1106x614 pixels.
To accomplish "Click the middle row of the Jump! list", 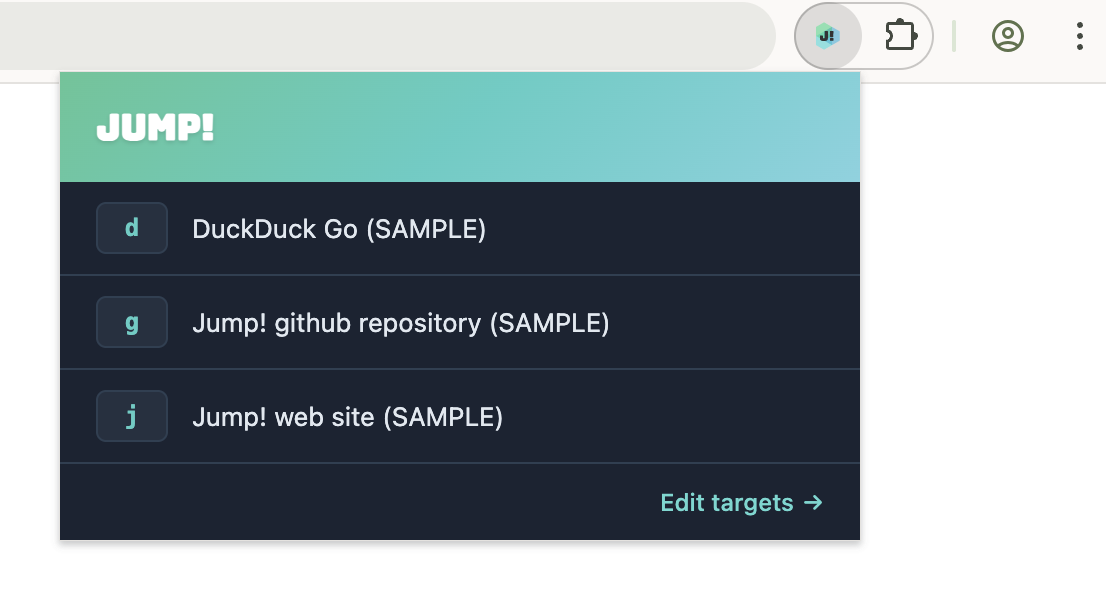I will coord(460,322).
